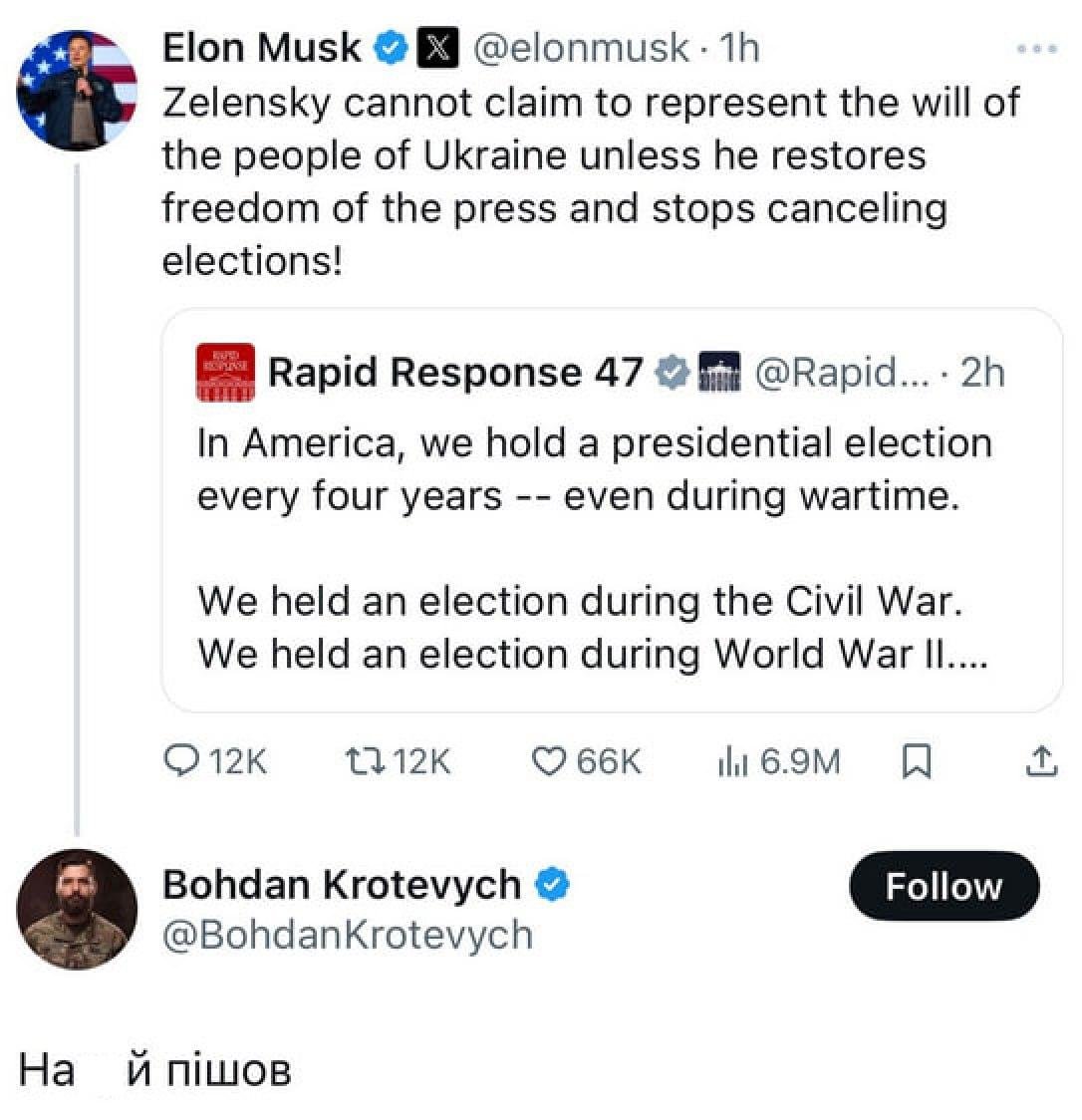Screen dimensions: 1082x1120
Task: Open the three-dot more options menu
Action: (x=1036, y=48)
